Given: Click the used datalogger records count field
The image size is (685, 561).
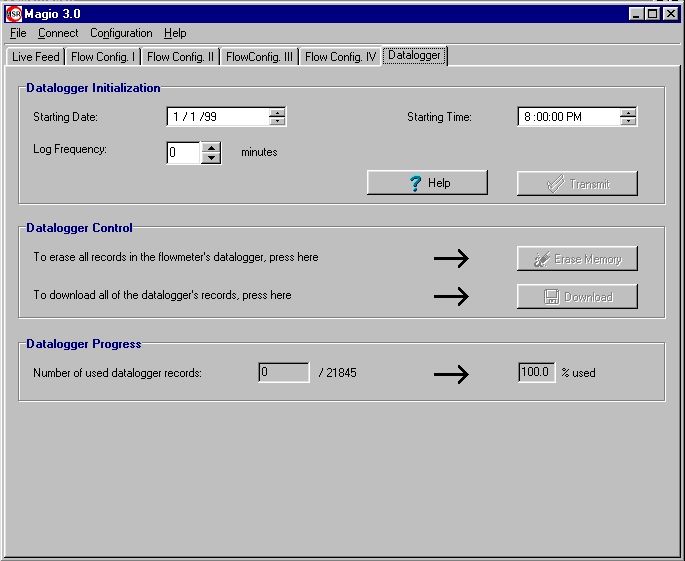Looking at the screenshot, I should 284,372.
